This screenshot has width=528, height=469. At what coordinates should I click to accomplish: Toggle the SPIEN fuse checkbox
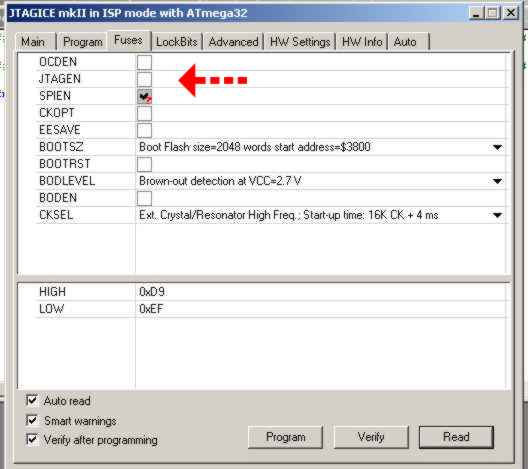[144, 96]
